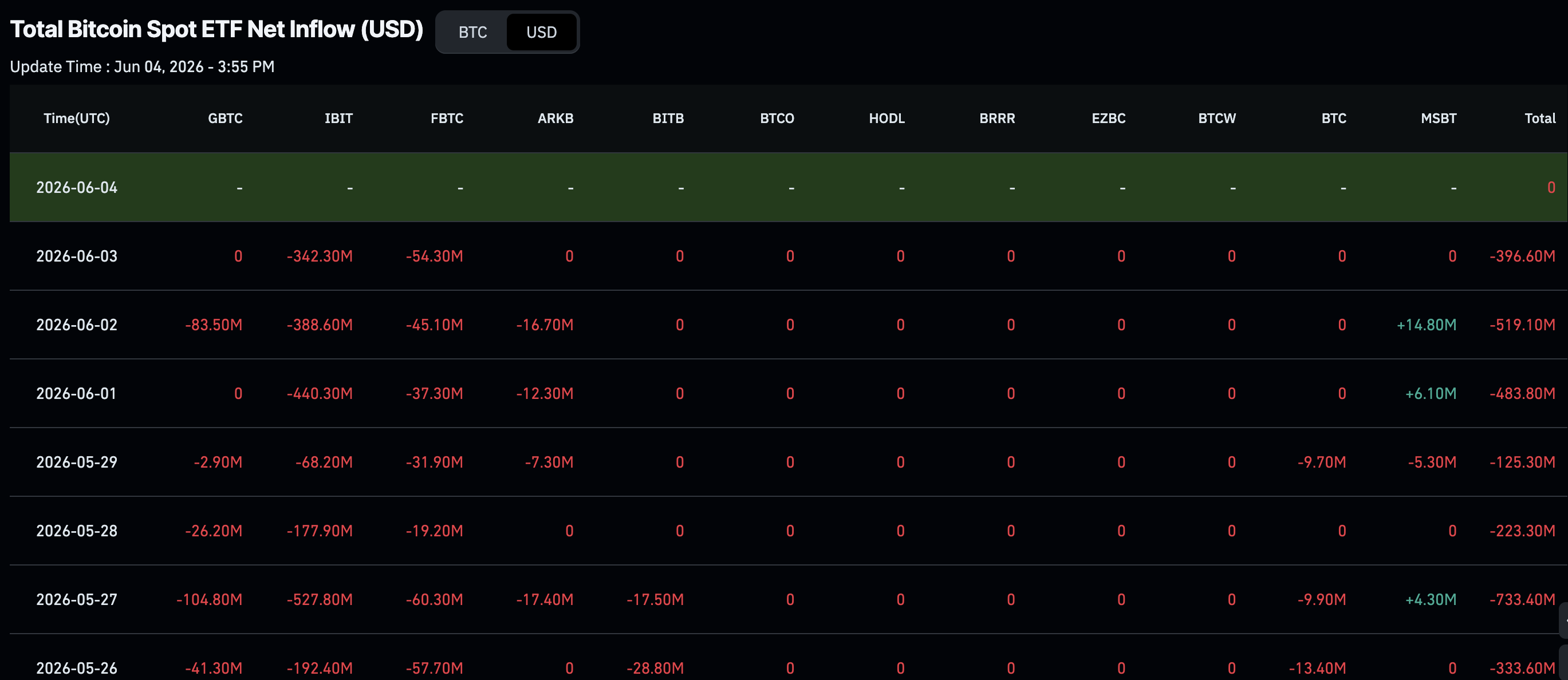
Task: Sort by the GBTC column header
Action: [x=225, y=118]
